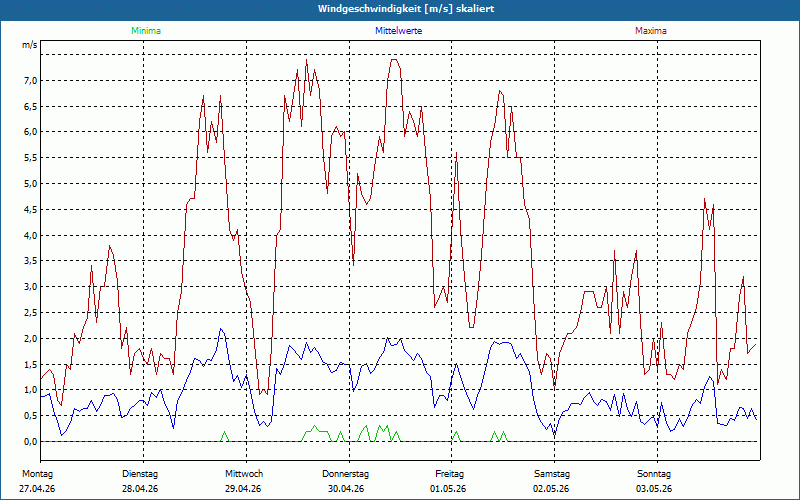
Task: Click the 0,5 y-axis value
Action: pyautogui.click(x=30, y=416)
